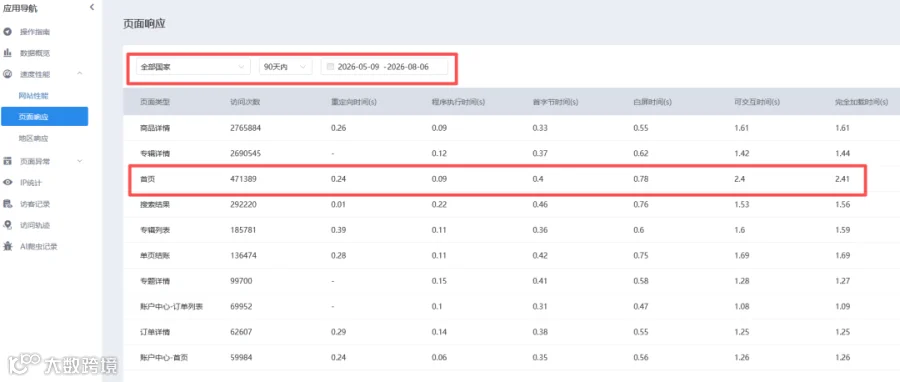Click the 可交互时间(s) column header

pyautogui.click(x=757, y=102)
